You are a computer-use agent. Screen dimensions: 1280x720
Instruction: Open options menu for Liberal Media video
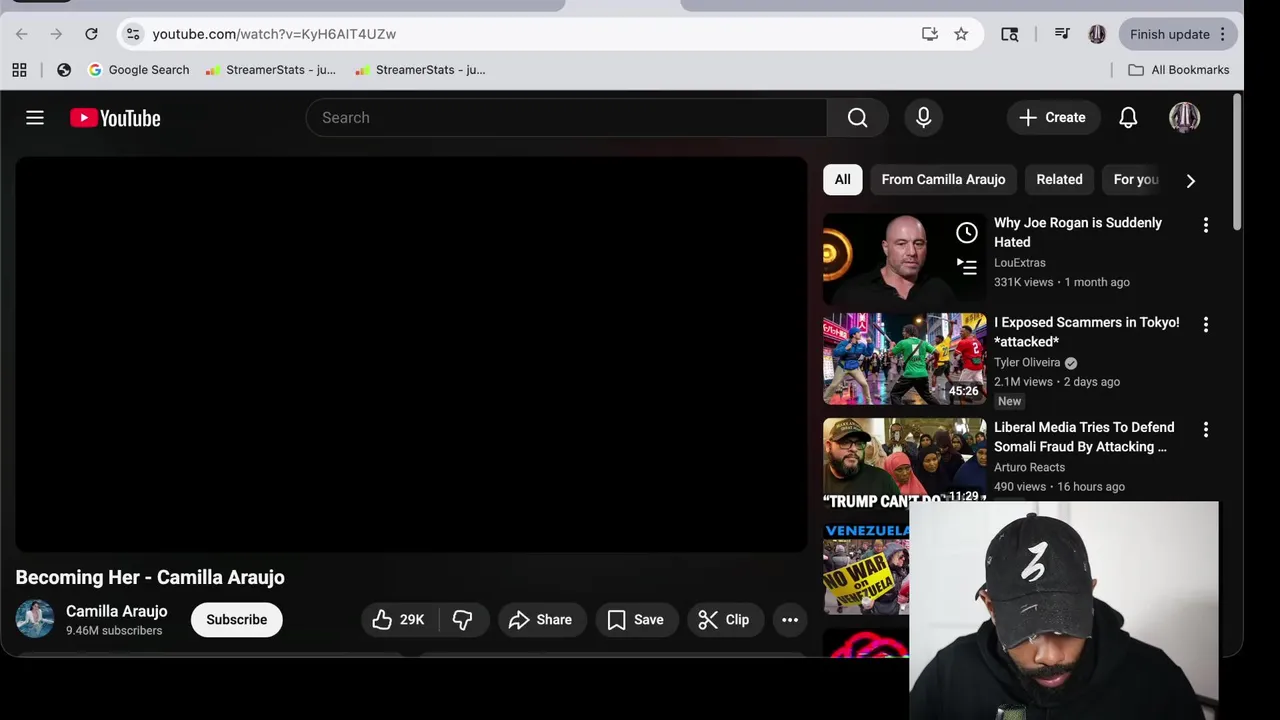[1205, 429]
